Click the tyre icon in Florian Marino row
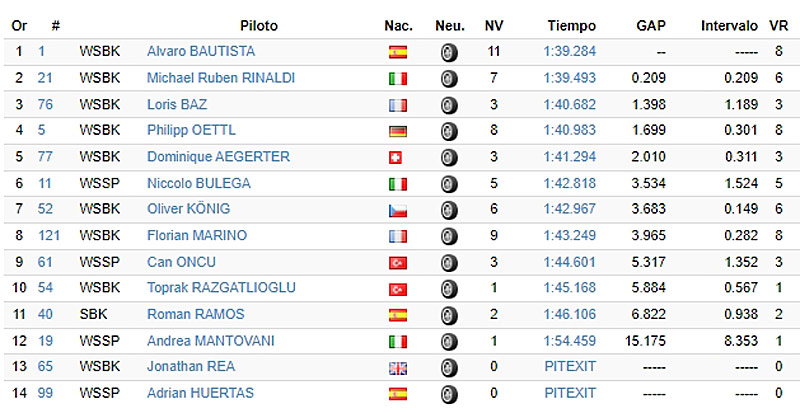Image resolution: width=800 pixels, height=413 pixels. tap(449, 236)
